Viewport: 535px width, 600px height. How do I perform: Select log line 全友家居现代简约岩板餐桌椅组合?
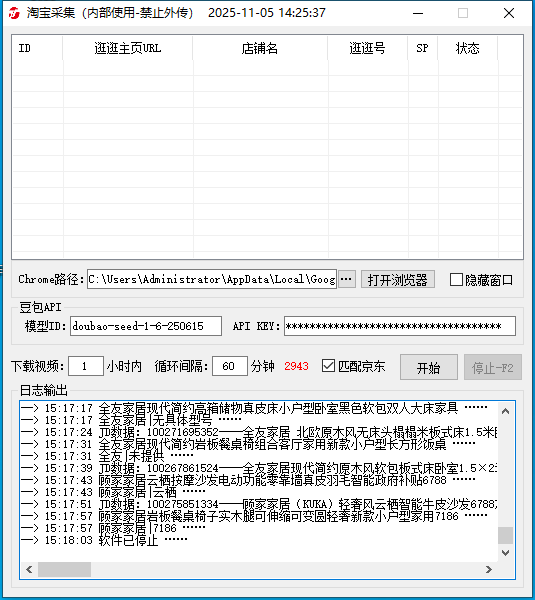248,444
